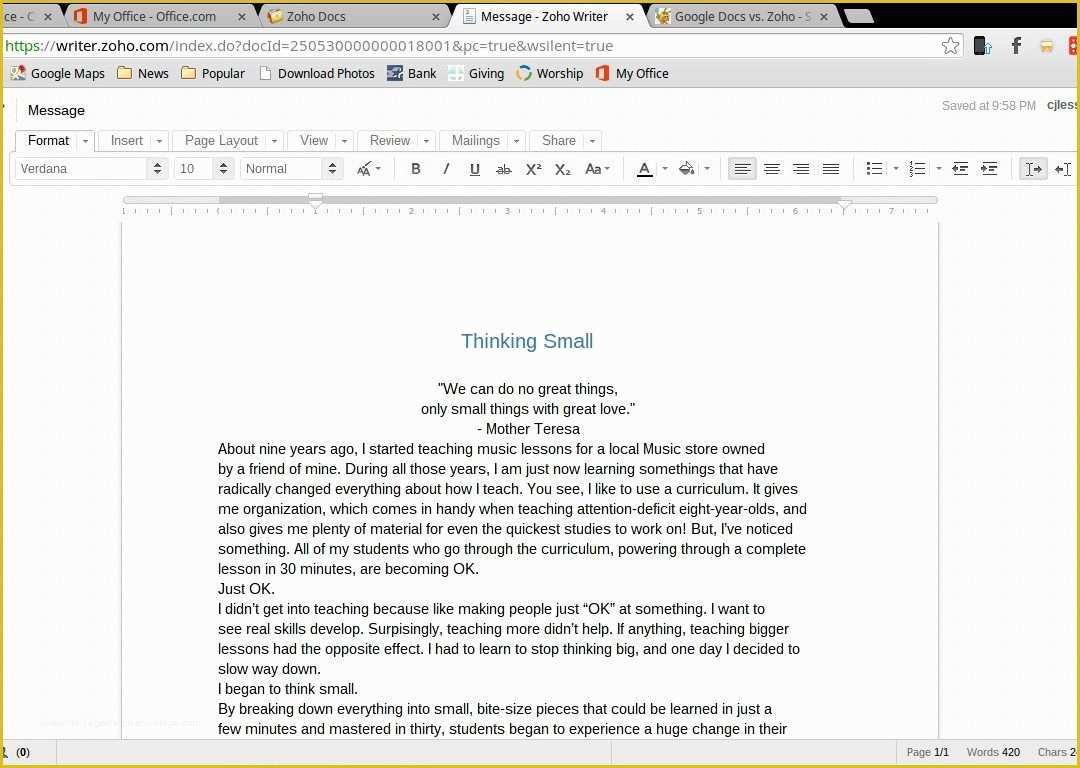The width and height of the screenshot is (1080, 768).
Task: Open the Normal paragraph style dropdown
Action: tap(291, 169)
